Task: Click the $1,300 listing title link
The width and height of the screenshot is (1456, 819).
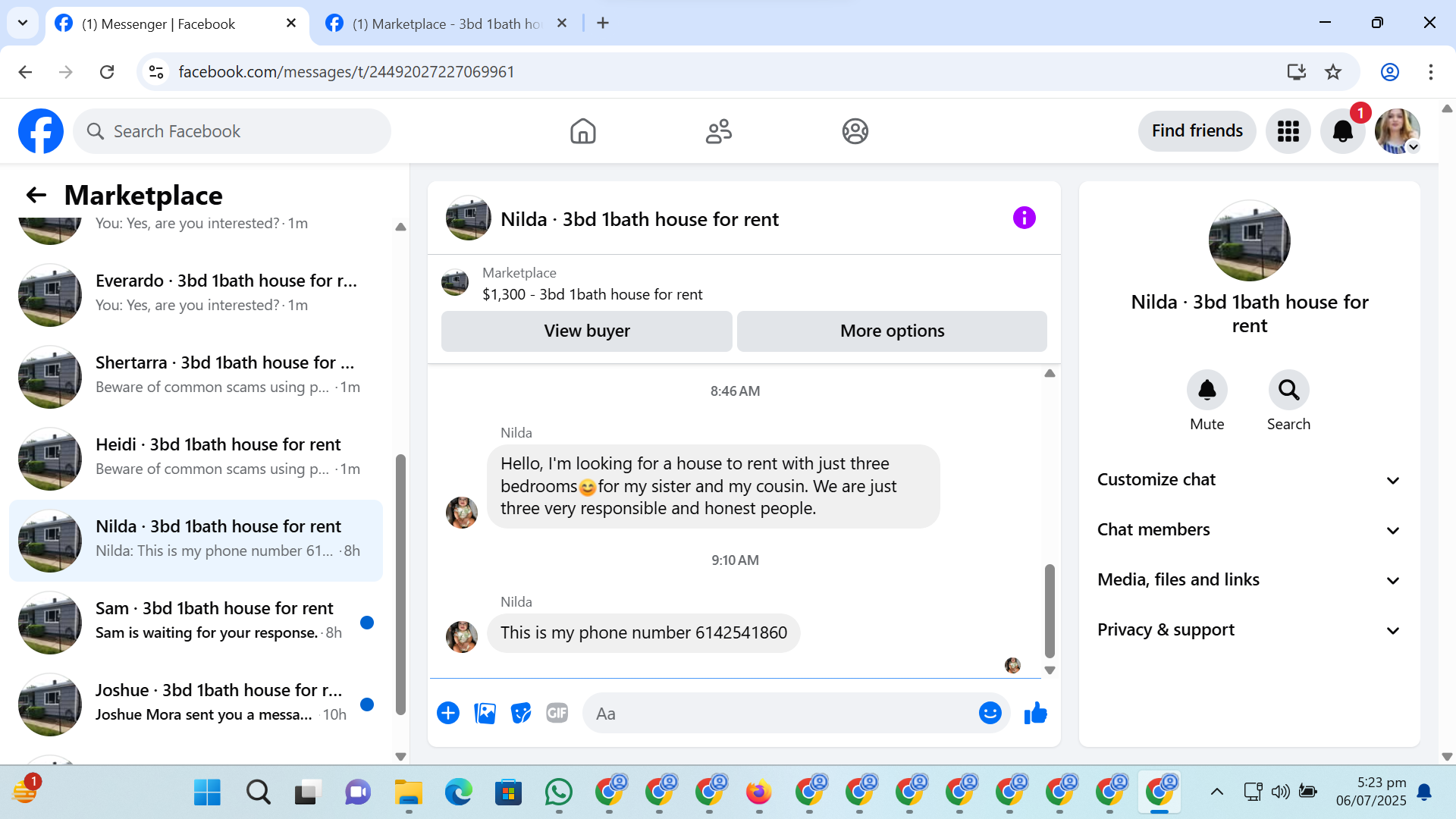Action: click(x=592, y=294)
